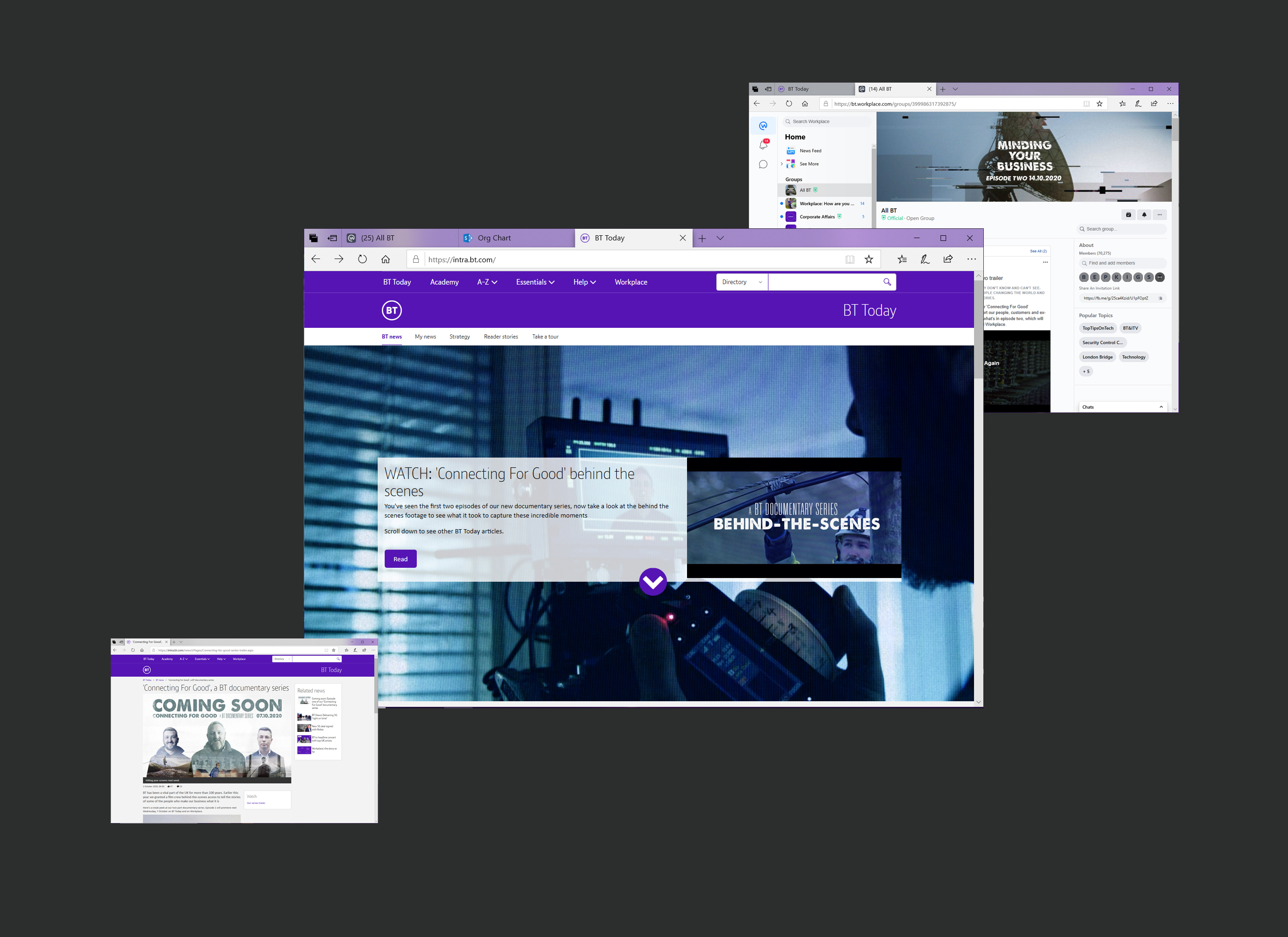Click the round down-chevron button below the article card
The image size is (1288, 937).
[x=653, y=582]
